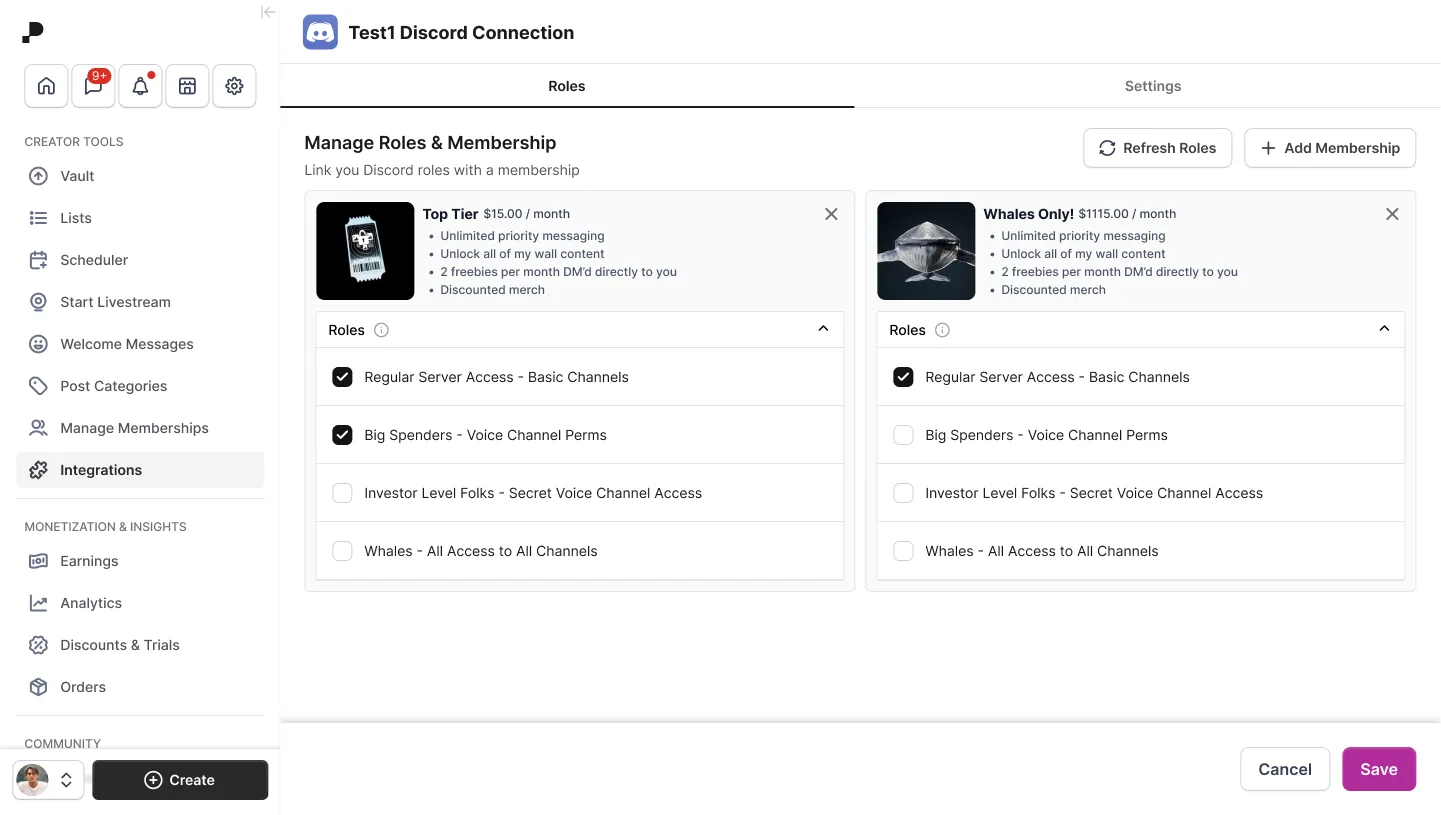Select the Roles tab
The height and width of the screenshot is (815, 1441).
[567, 86]
